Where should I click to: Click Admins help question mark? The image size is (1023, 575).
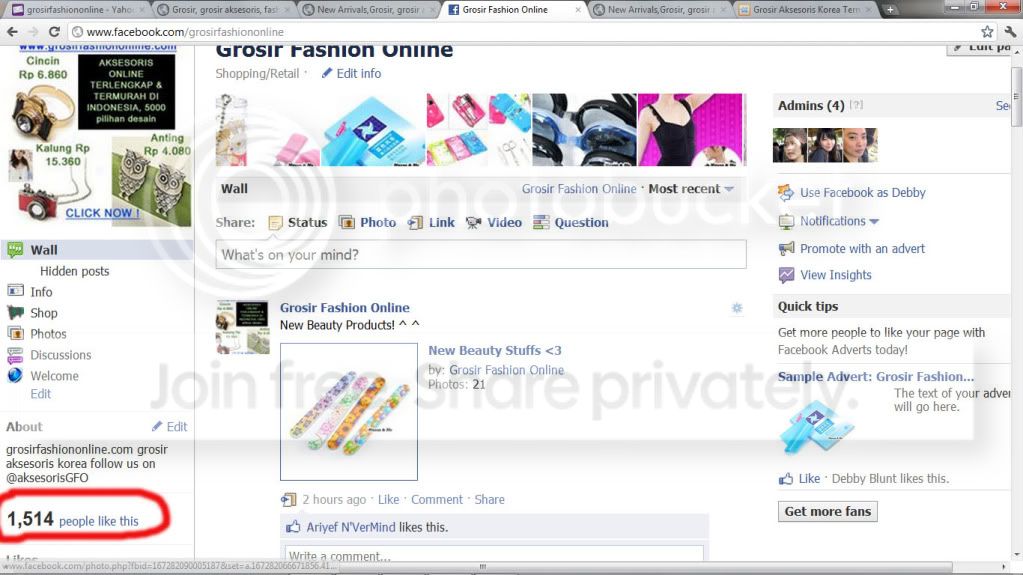(857, 105)
